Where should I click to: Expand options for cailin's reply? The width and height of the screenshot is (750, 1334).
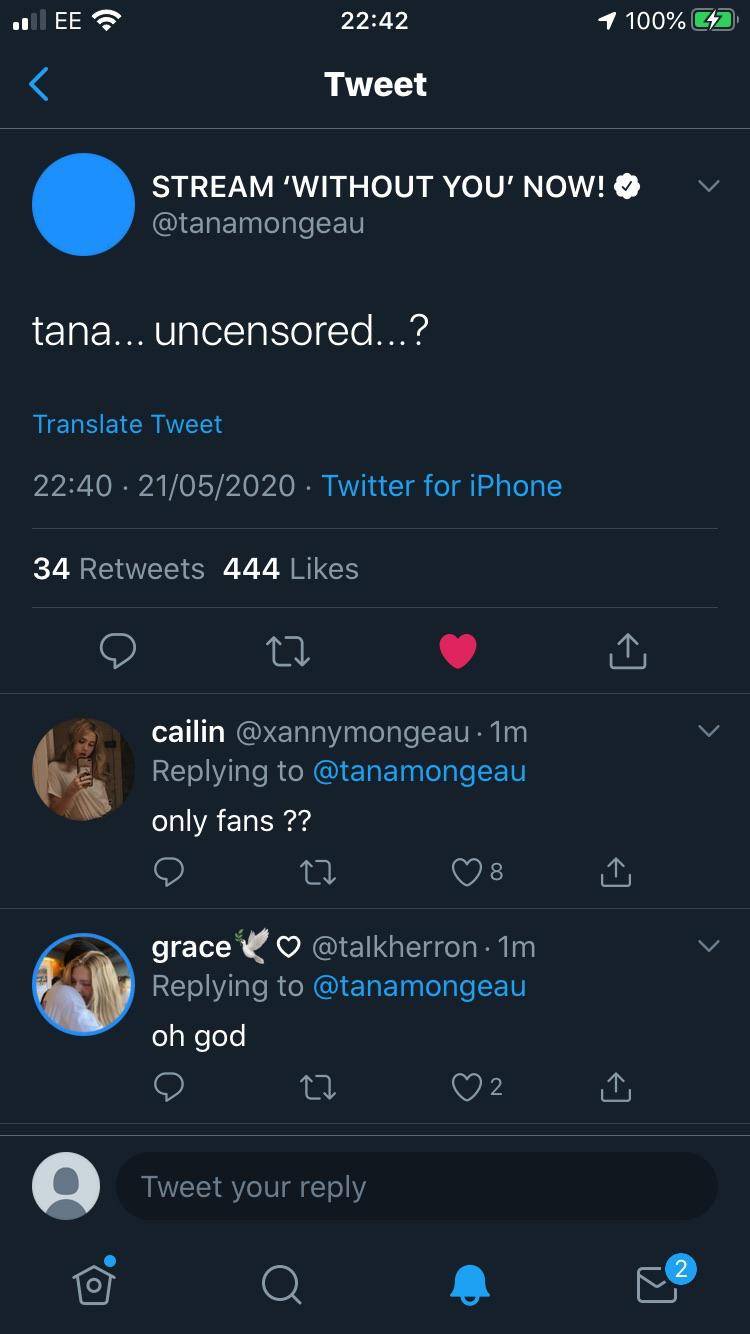coord(708,731)
